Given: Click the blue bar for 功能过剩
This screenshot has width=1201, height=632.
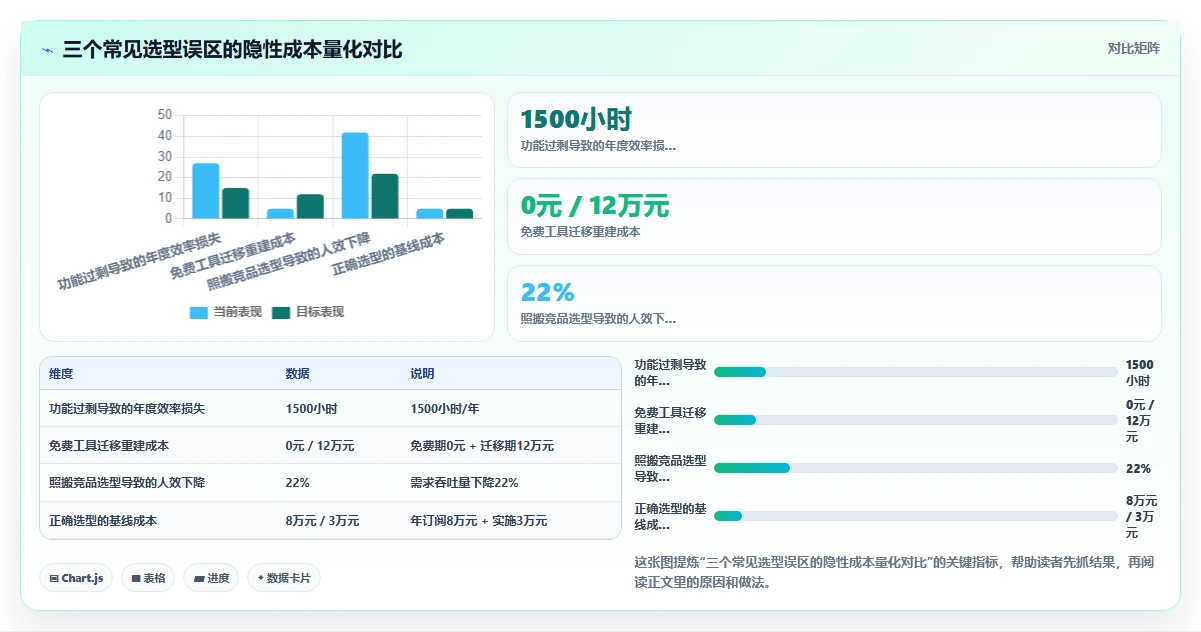Looking at the screenshot, I should coord(206,191).
